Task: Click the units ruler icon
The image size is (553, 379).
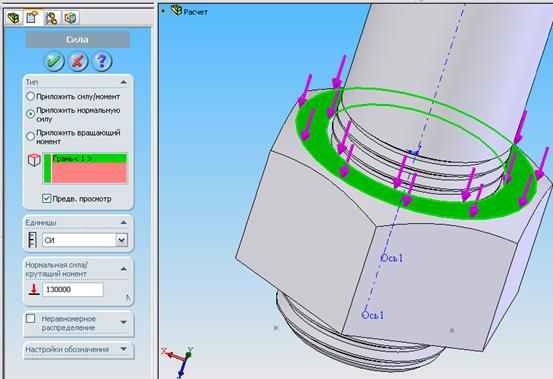Action: pyautogui.click(x=32, y=240)
